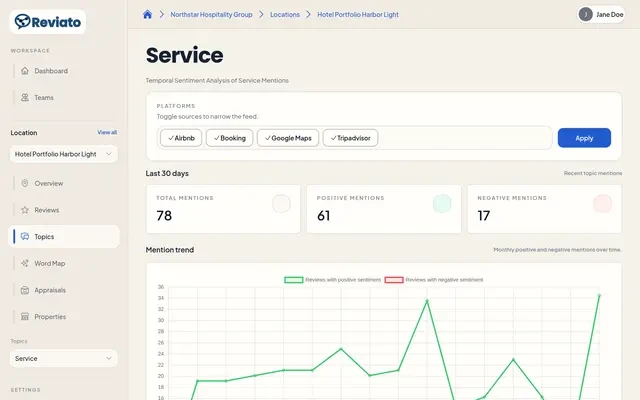This screenshot has height=400, width=640.
Task: Open the View all locations link
Action: point(107,132)
